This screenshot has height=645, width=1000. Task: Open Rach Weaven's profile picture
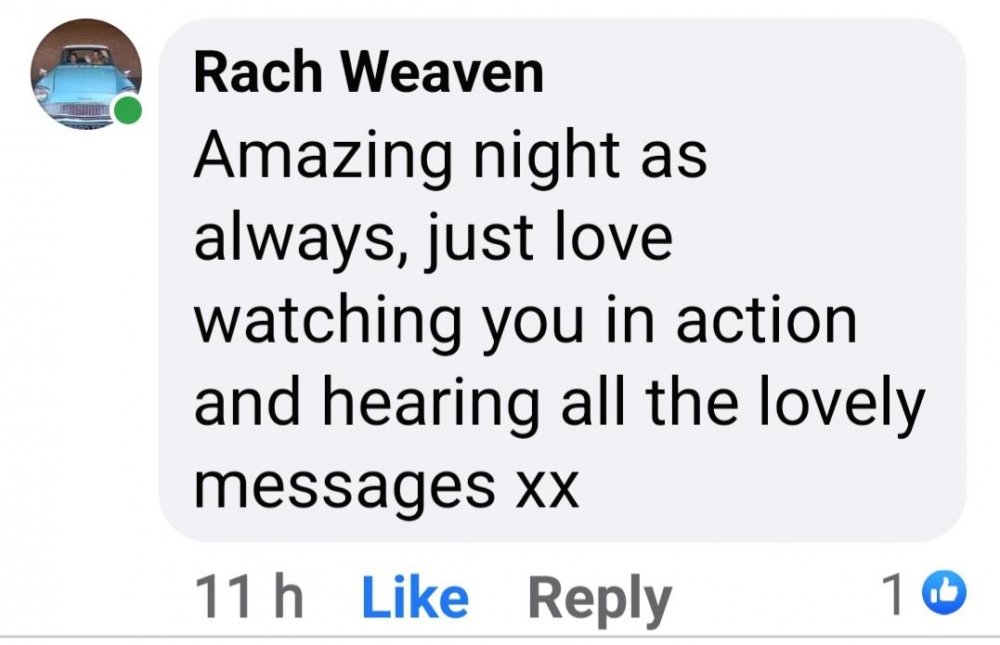86,73
